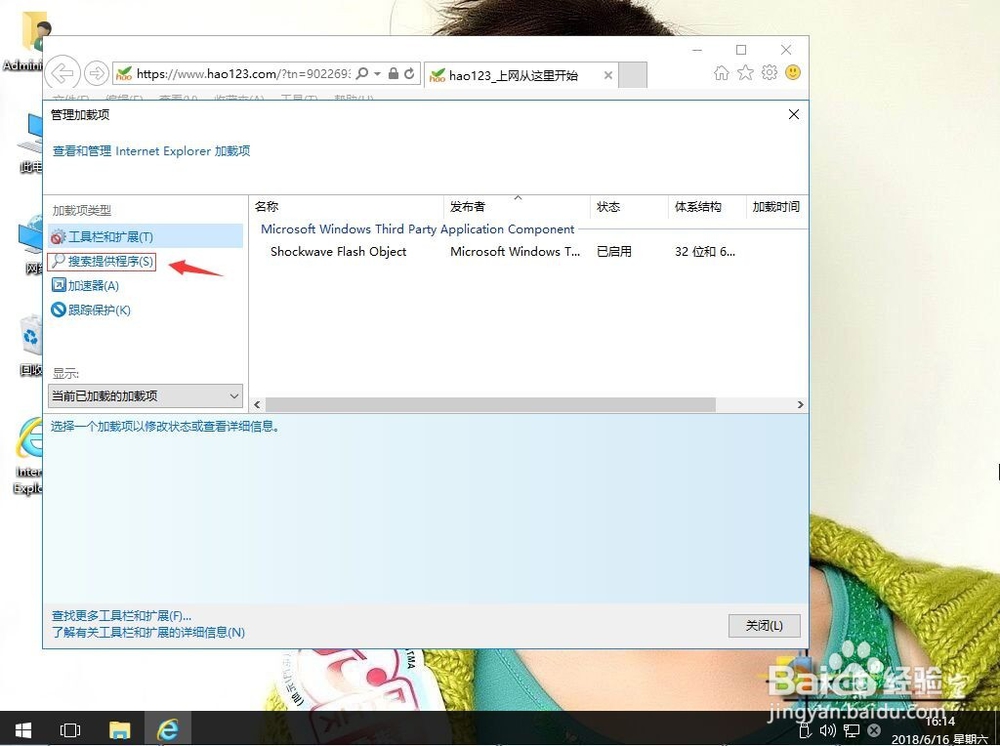Open the IE Tools gear icon
This screenshot has height=746, width=1000.
(770, 73)
